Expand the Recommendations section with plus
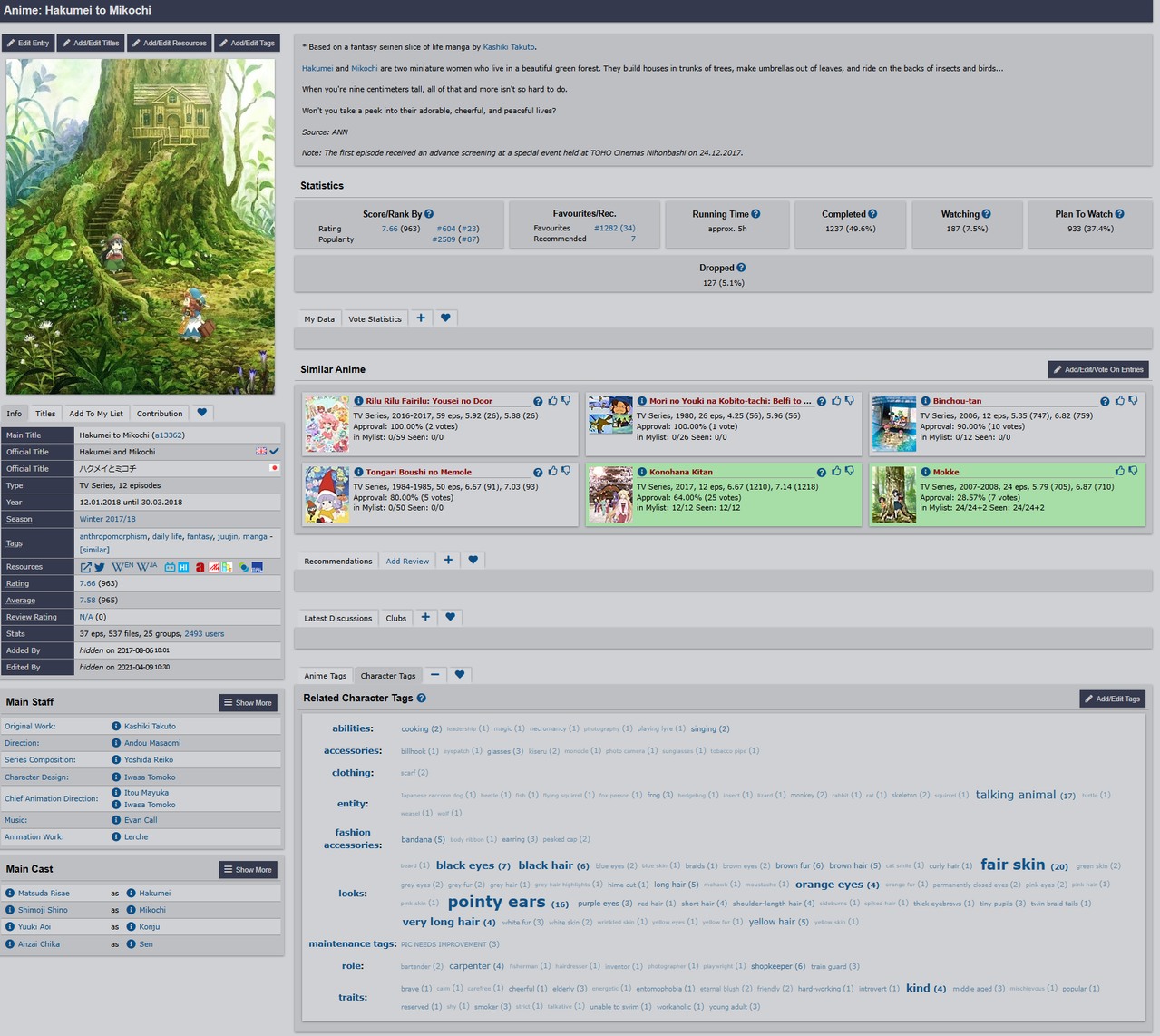 448,560
